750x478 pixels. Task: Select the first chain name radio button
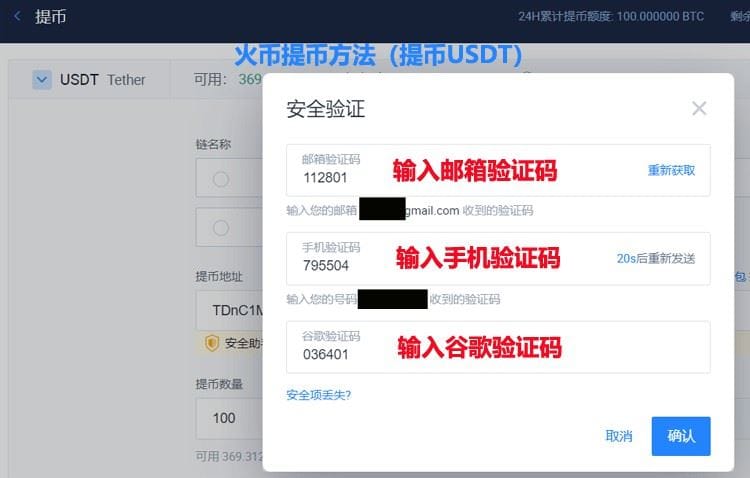(x=221, y=179)
